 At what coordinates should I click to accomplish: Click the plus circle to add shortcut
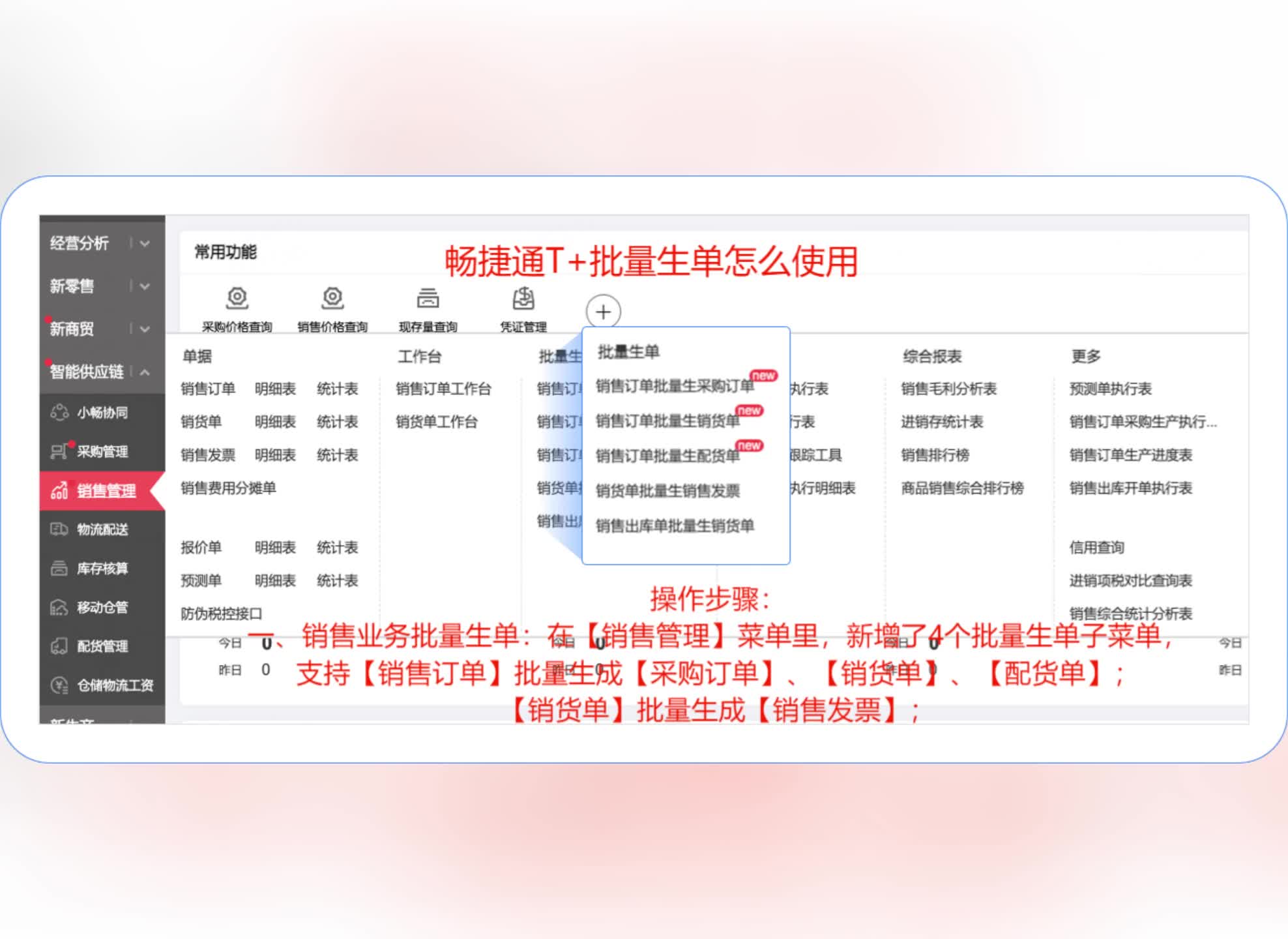(603, 312)
